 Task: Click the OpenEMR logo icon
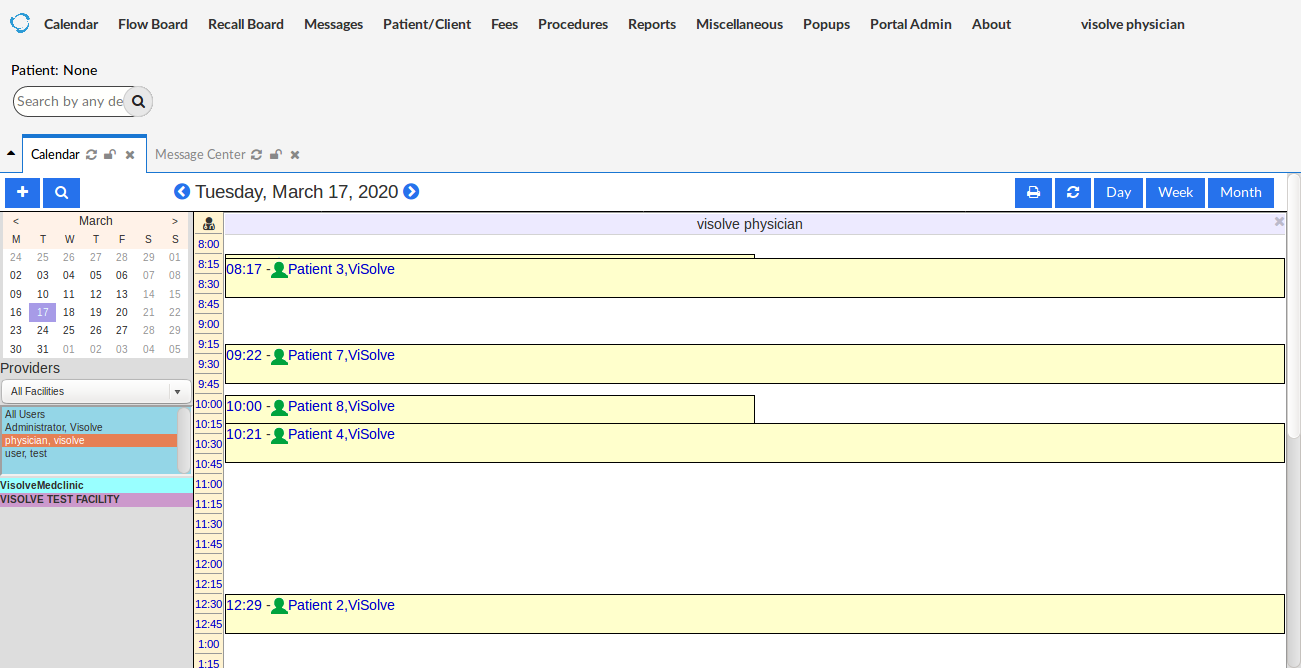(20, 23)
